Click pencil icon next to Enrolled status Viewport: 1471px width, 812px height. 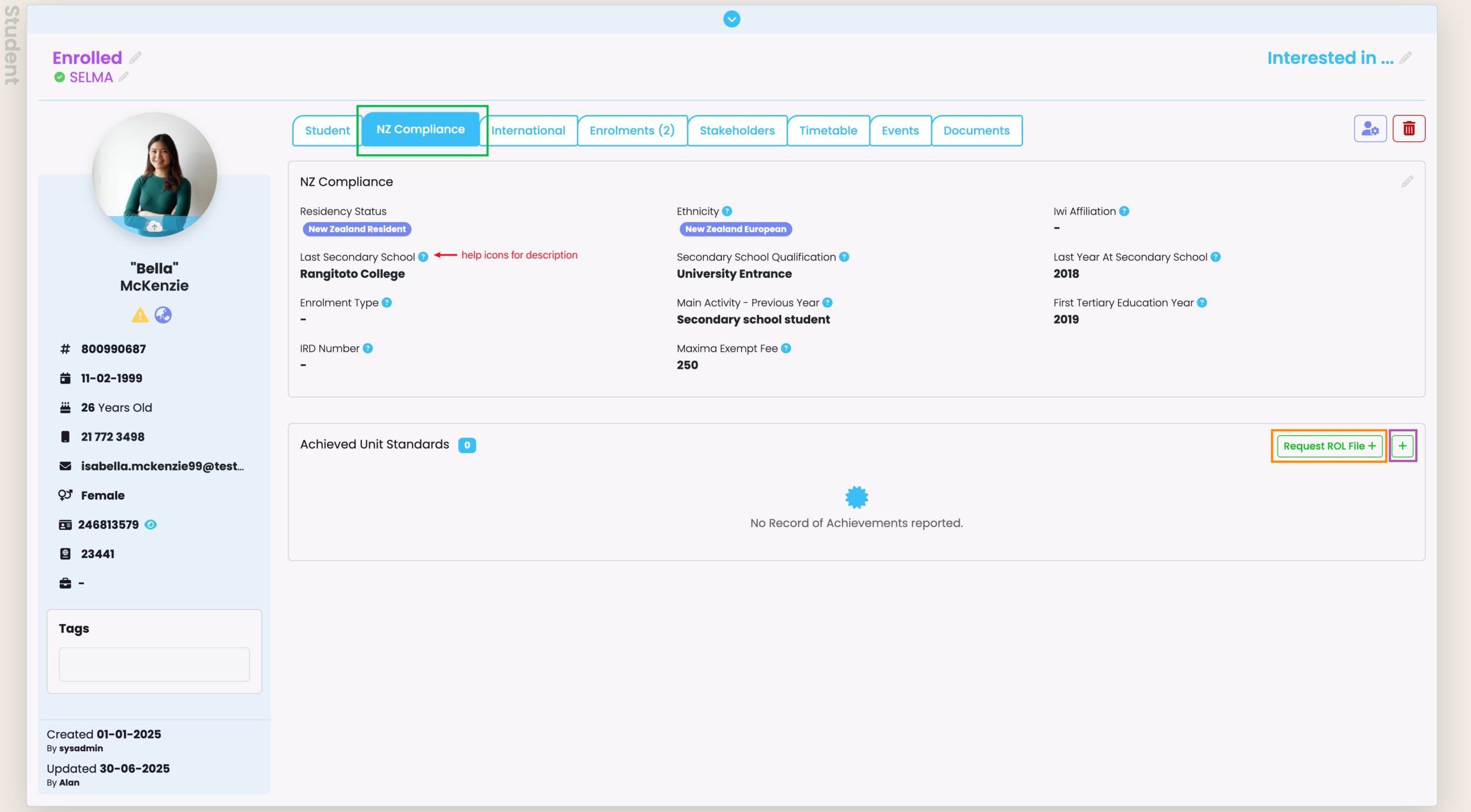136,58
